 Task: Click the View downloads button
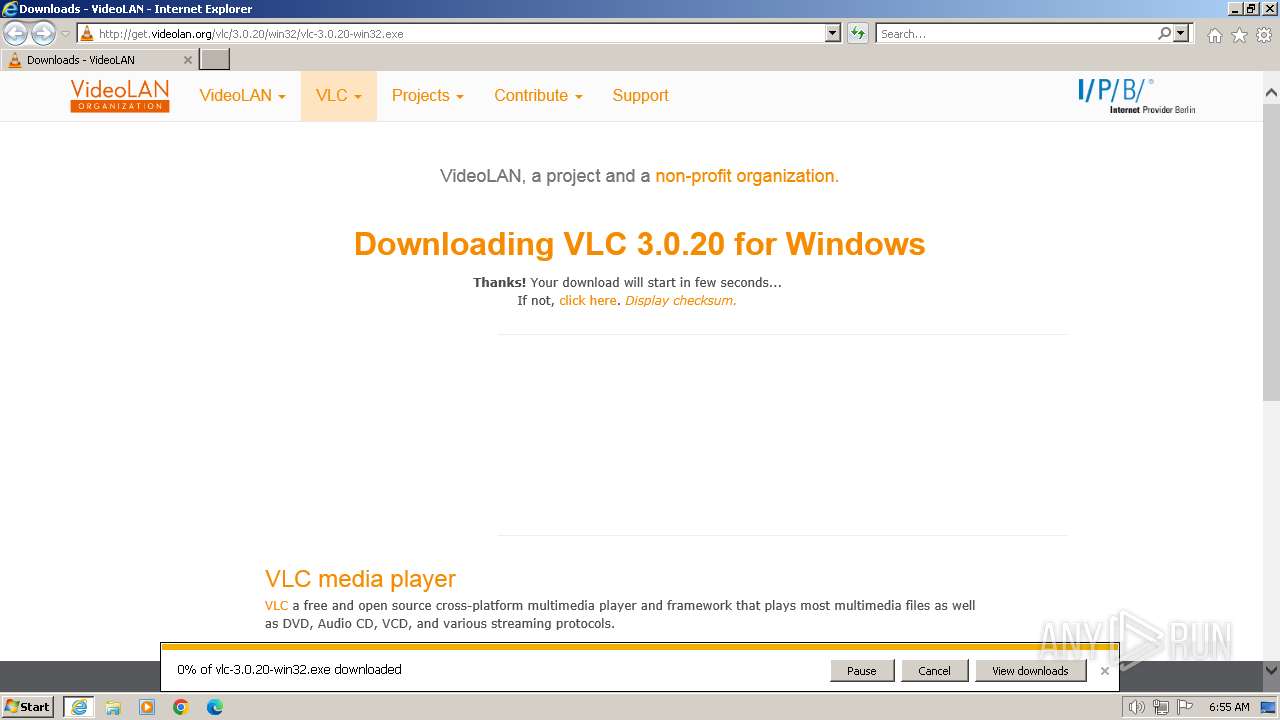pos(1030,671)
